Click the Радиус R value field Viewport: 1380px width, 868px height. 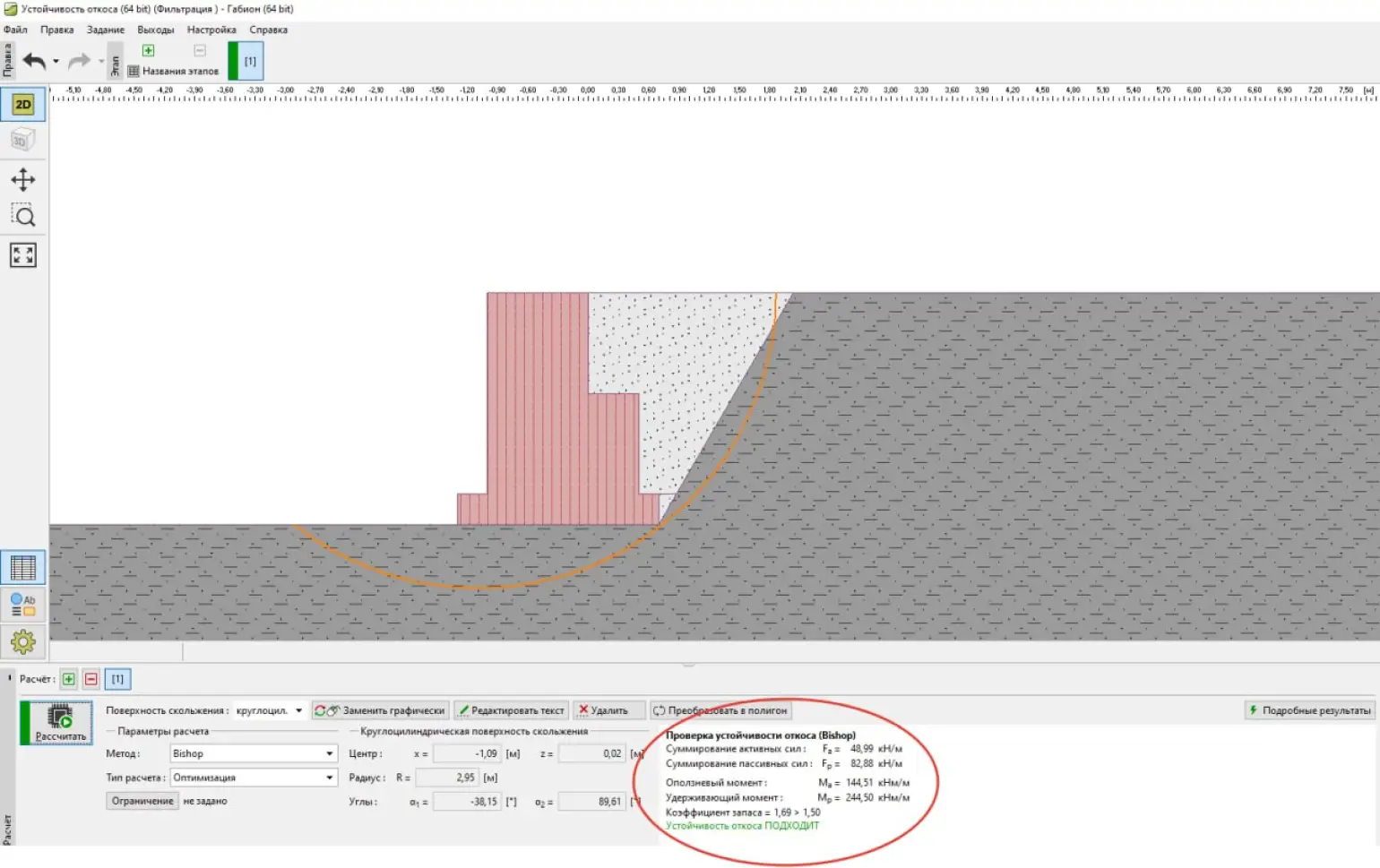coord(447,778)
